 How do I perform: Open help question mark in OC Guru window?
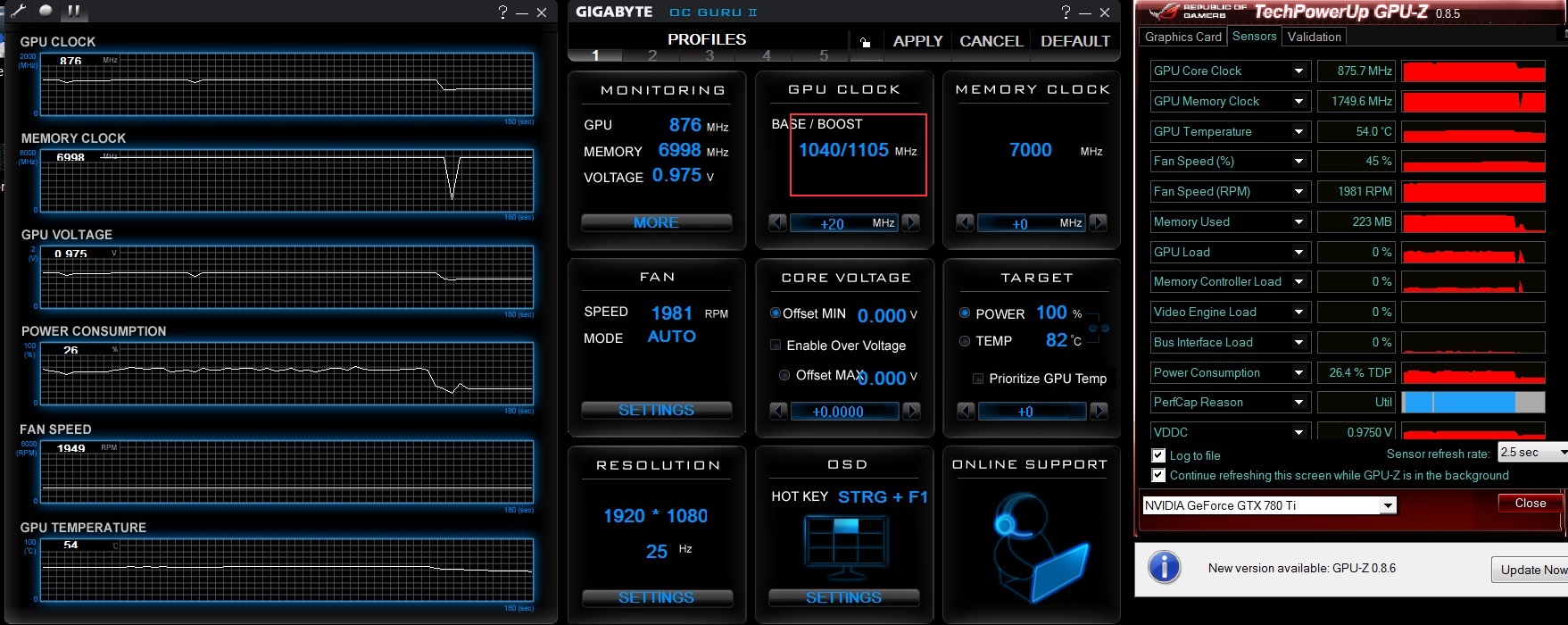click(x=1066, y=12)
